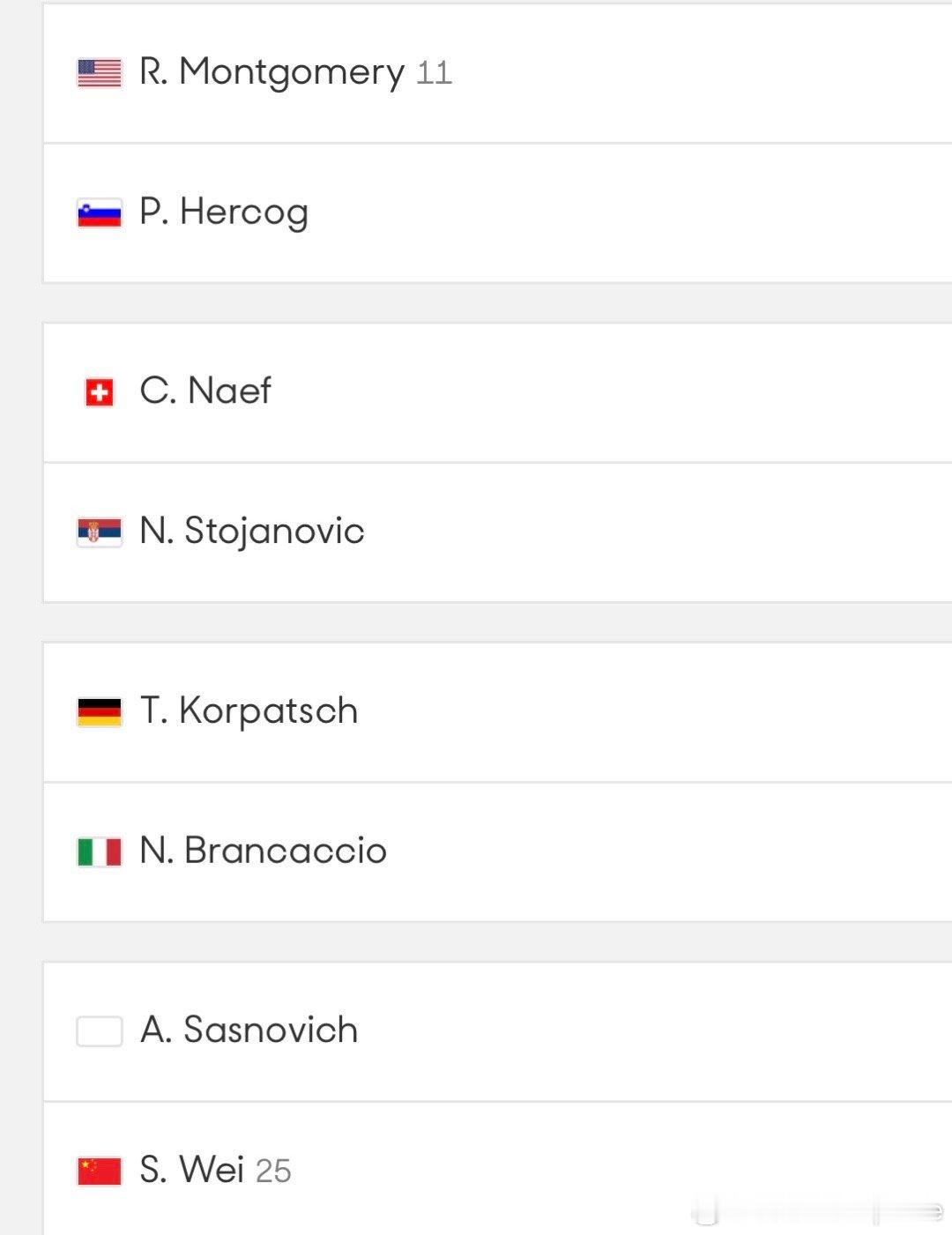Click the Slovenia flag beside P. Hercog
Viewport: 952px width, 1235px height.
click(100, 213)
